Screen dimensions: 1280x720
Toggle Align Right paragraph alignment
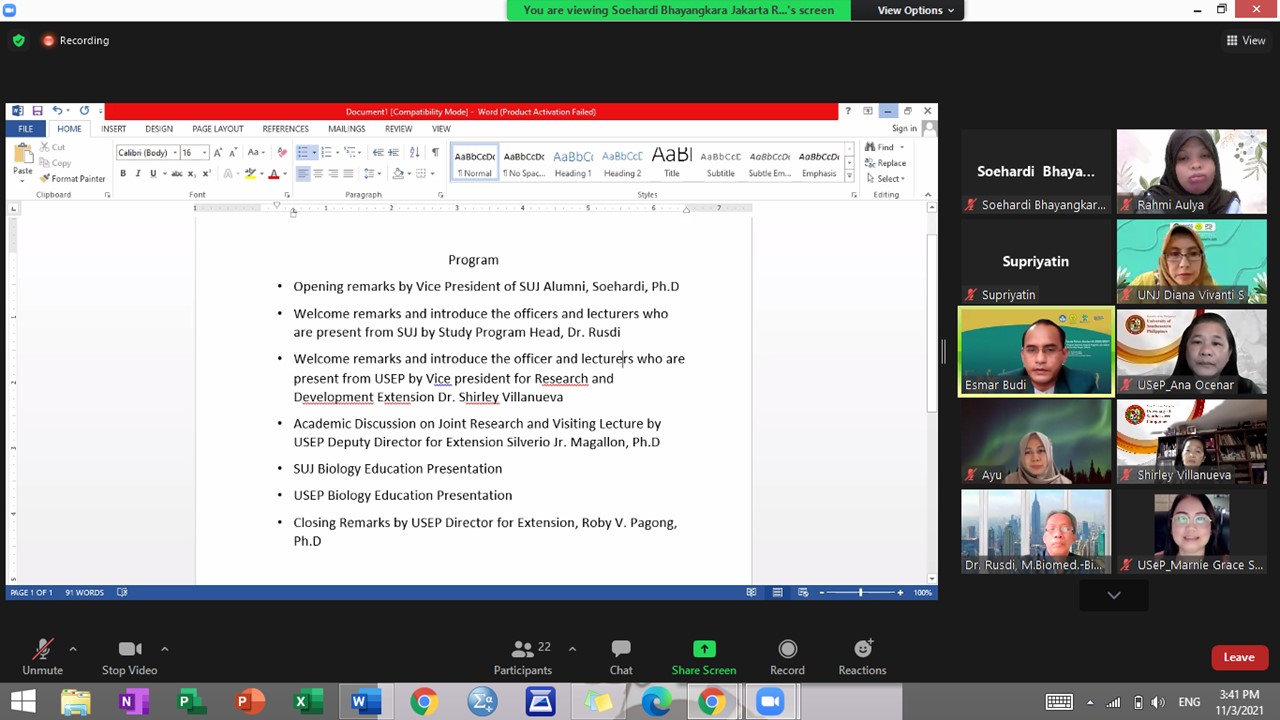(x=333, y=174)
